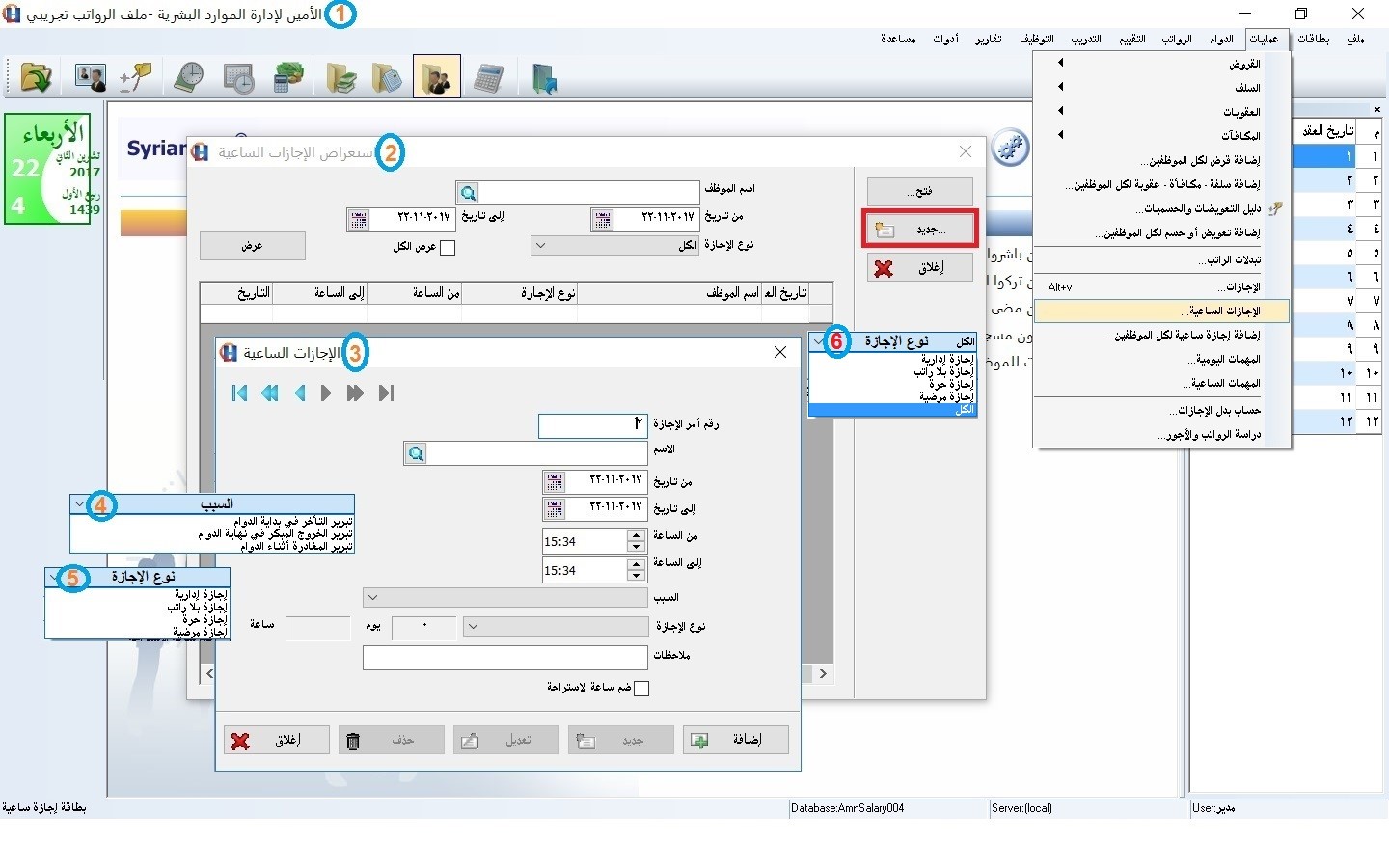Choose المهمات اليومية from the menu

click(x=1161, y=360)
